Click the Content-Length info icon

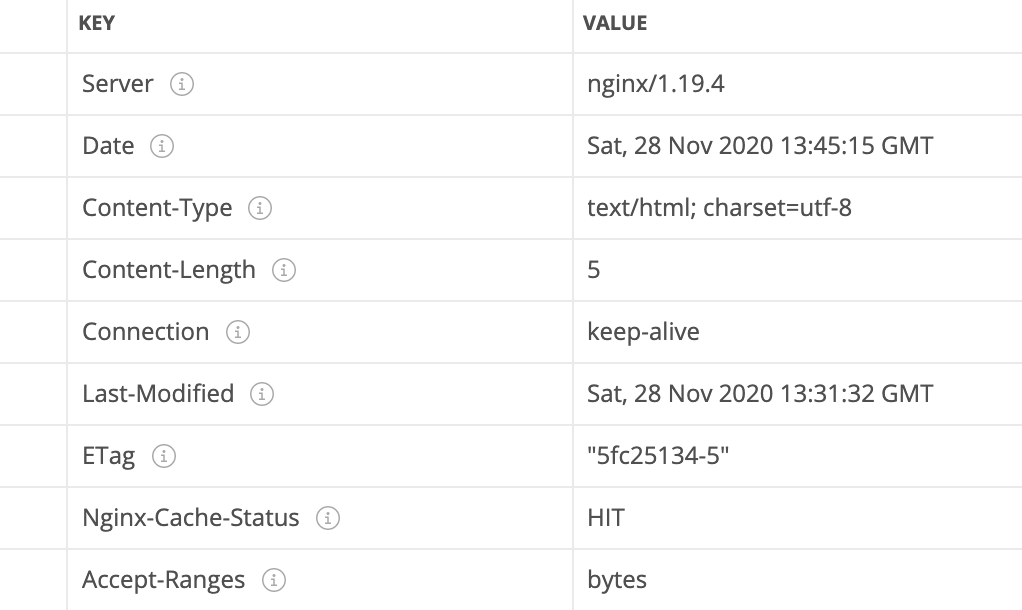pyautogui.click(x=284, y=270)
